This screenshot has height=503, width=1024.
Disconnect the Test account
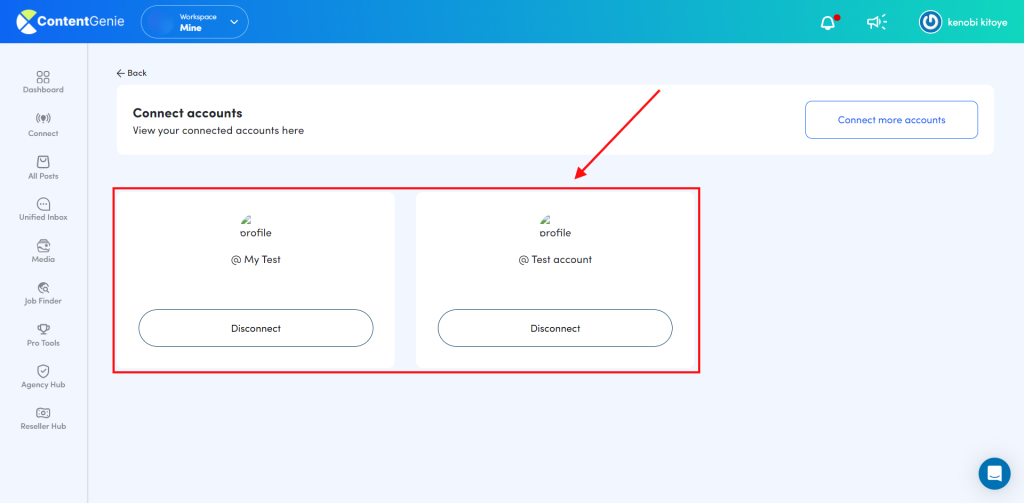[555, 328]
